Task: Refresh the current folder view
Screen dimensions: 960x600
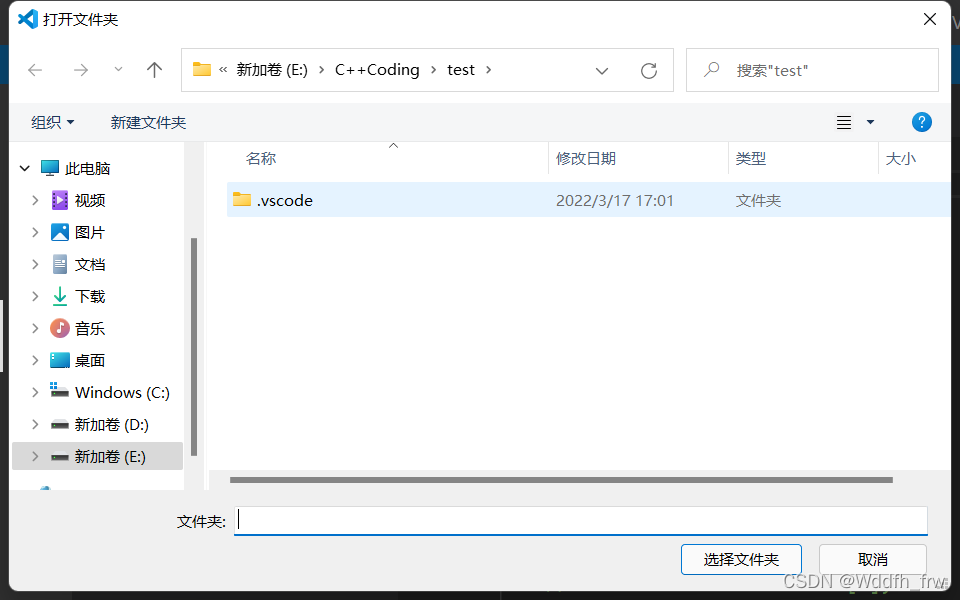Action: click(x=648, y=69)
